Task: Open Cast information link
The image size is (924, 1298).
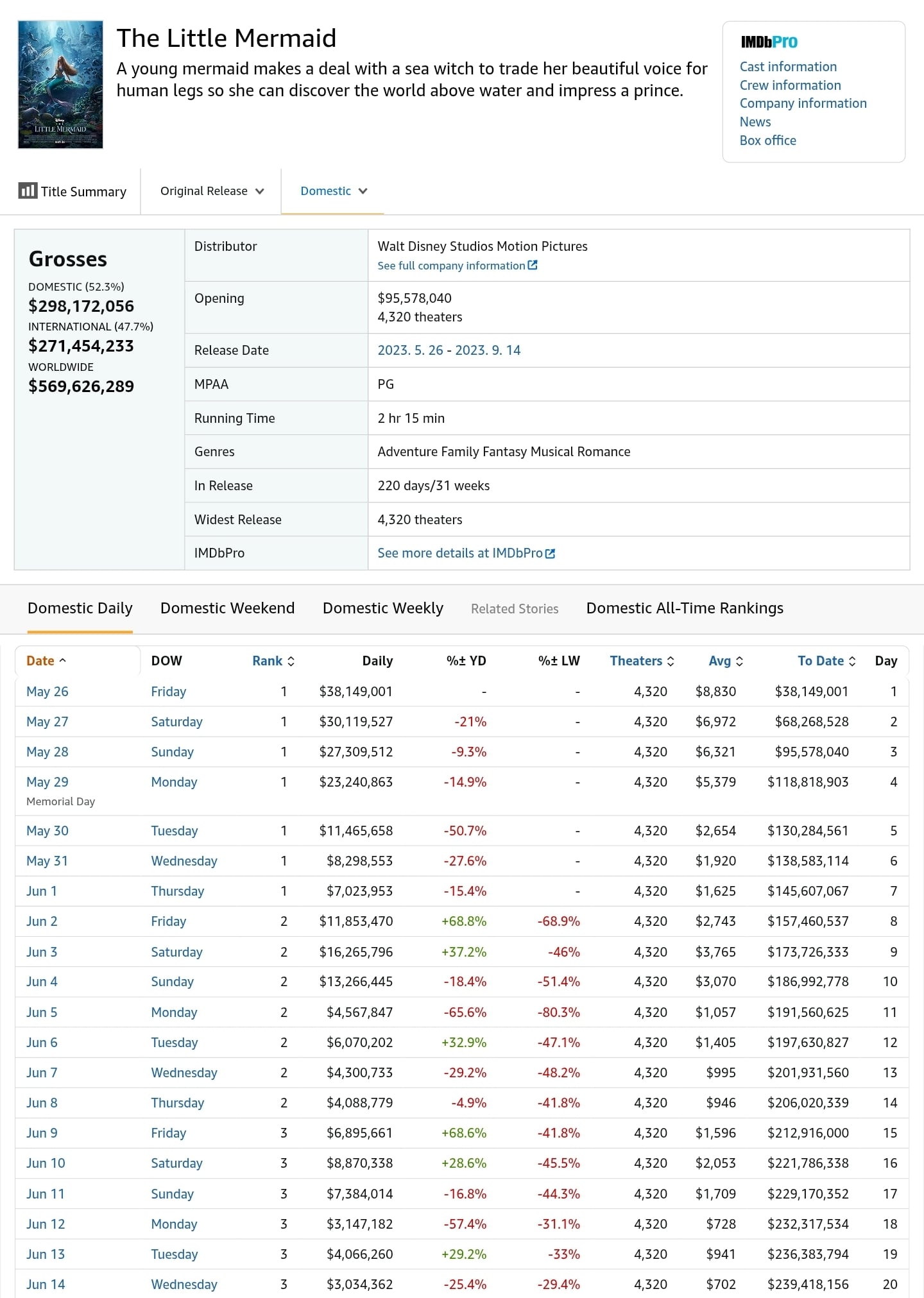Action: click(x=788, y=67)
